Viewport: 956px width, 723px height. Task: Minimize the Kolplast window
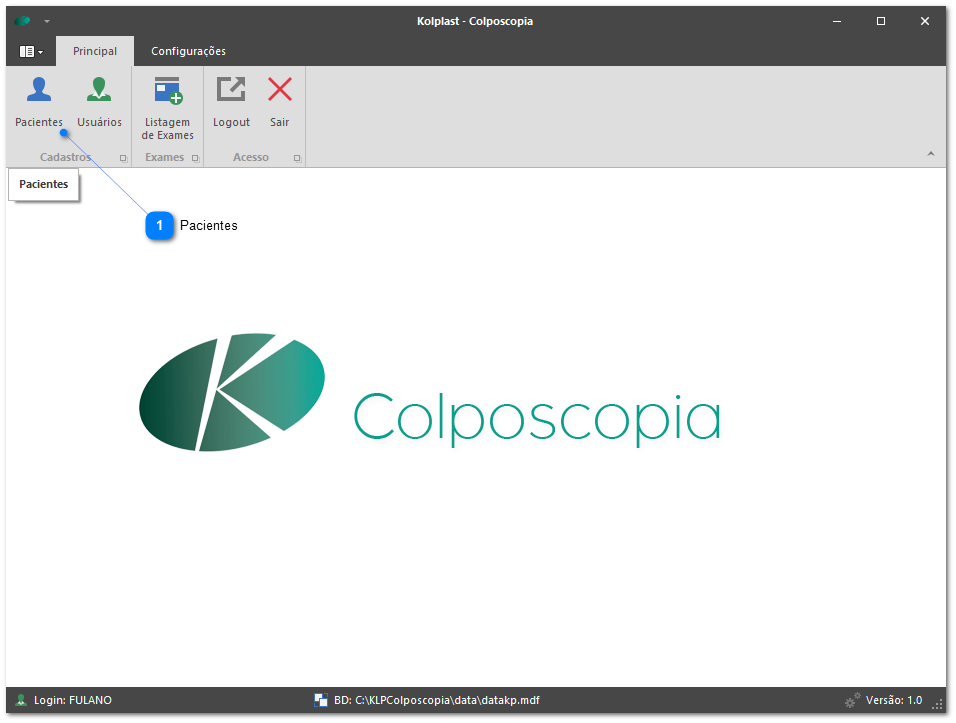point(837,21)
